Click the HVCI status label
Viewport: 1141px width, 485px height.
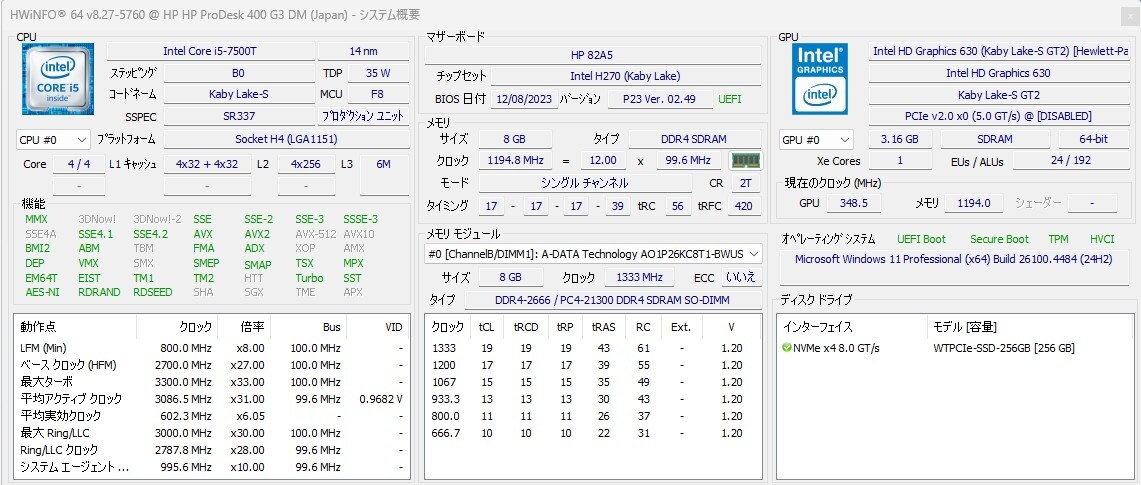1102,239
